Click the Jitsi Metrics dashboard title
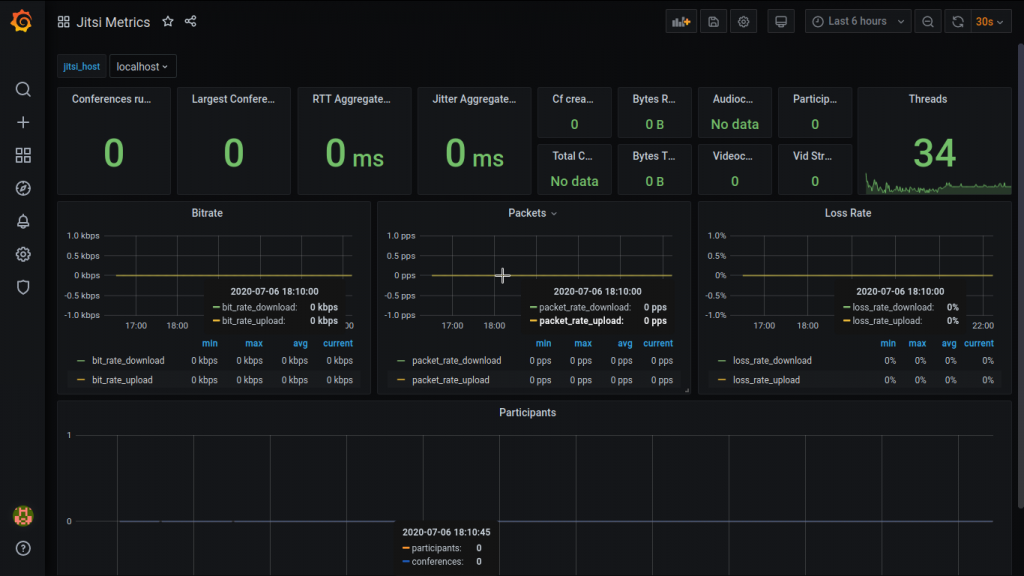 tap(113, 22)
